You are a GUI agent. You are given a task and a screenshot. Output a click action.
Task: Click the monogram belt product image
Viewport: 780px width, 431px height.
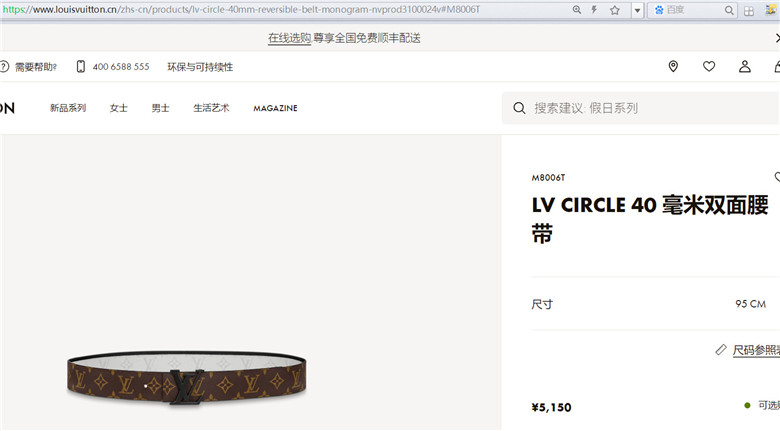[x=187, y=378]
